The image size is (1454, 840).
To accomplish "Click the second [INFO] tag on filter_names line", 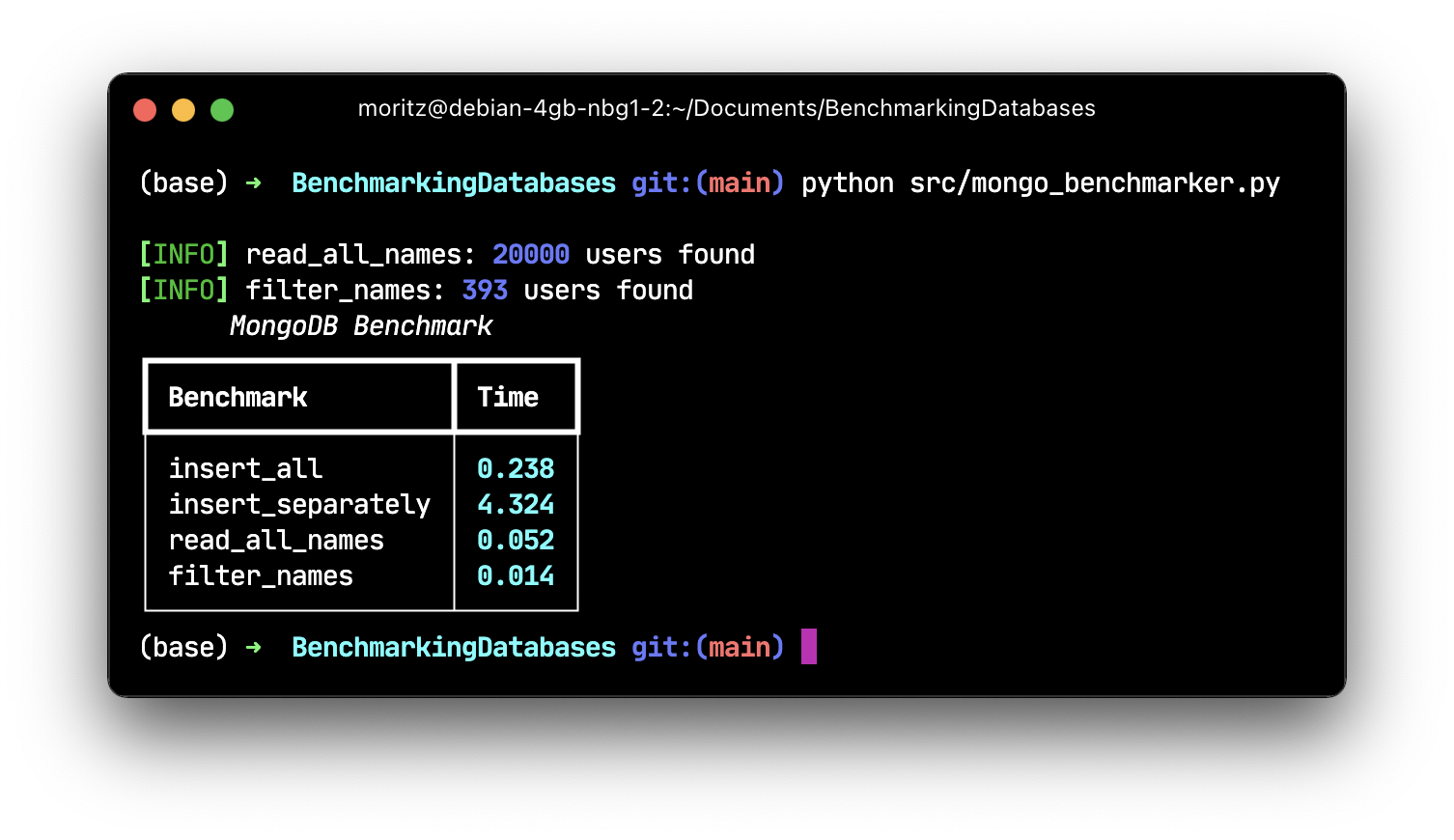I will point(183,290).
